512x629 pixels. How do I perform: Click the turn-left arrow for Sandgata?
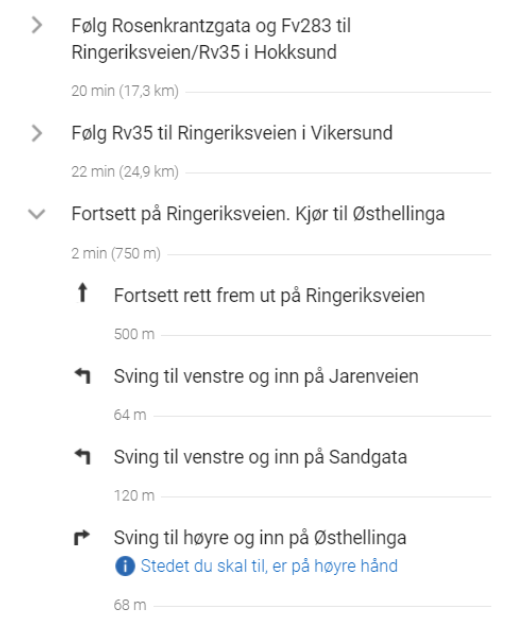point(83,457)
